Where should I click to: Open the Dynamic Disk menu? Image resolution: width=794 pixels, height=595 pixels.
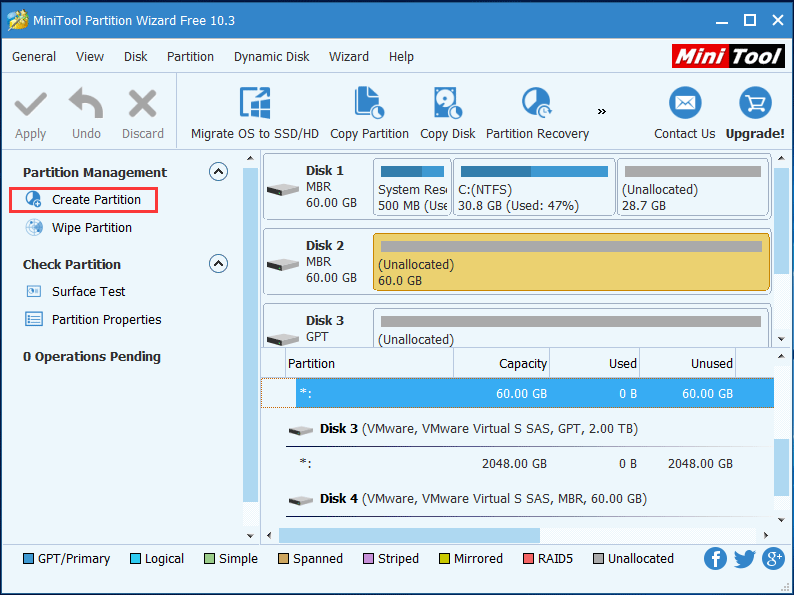point(271,57)
